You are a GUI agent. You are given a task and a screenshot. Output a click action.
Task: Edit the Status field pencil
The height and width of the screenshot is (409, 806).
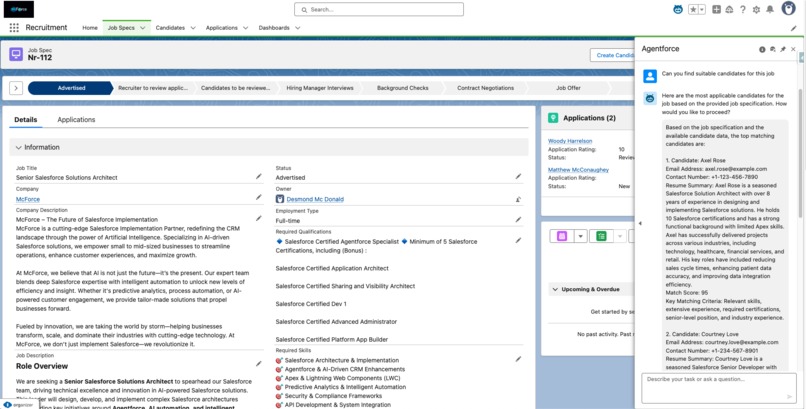(519, 176)
